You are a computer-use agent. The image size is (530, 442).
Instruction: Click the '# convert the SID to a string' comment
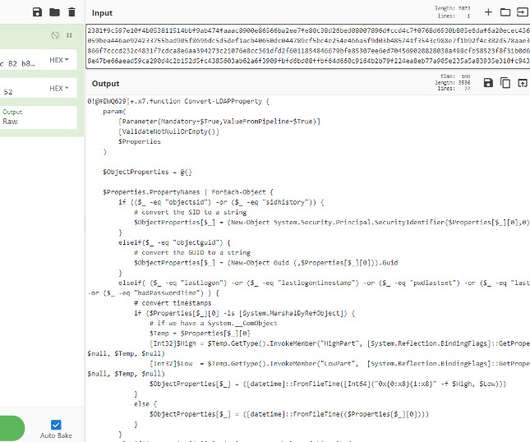pos(190,213)
